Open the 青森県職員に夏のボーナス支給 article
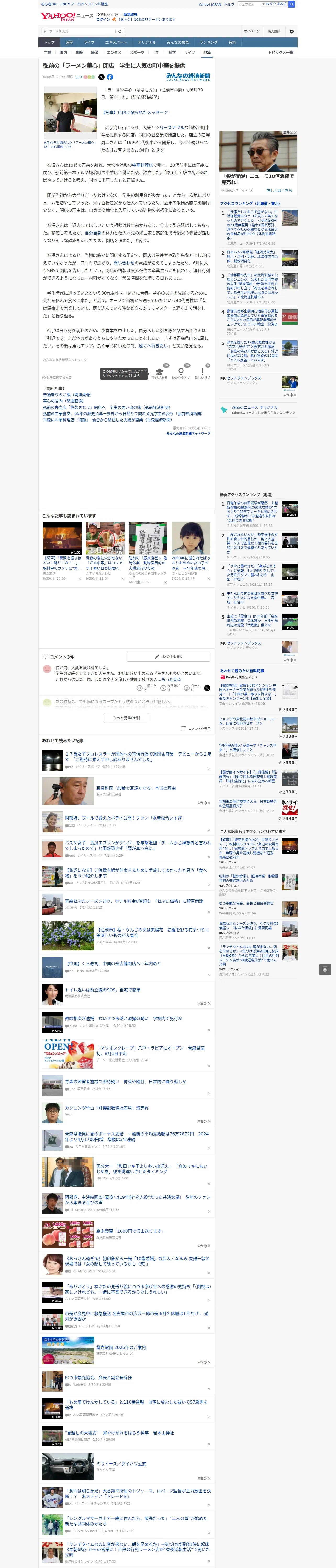The width and height of the screenshot is (336, 1568). pos(137,1137)
